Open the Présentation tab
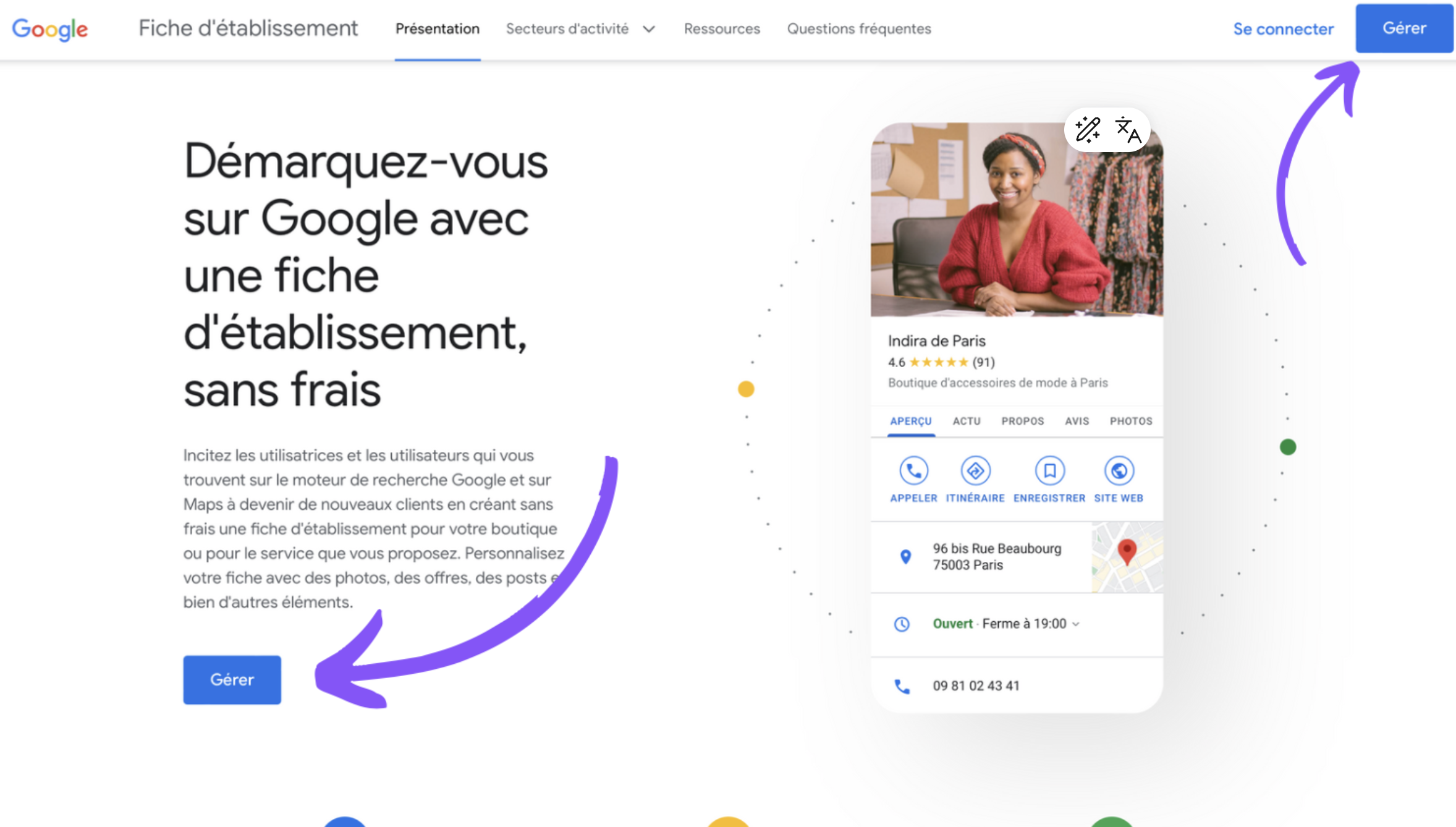This screenshot has height=827, width=1456. click(x=438, y=29)
